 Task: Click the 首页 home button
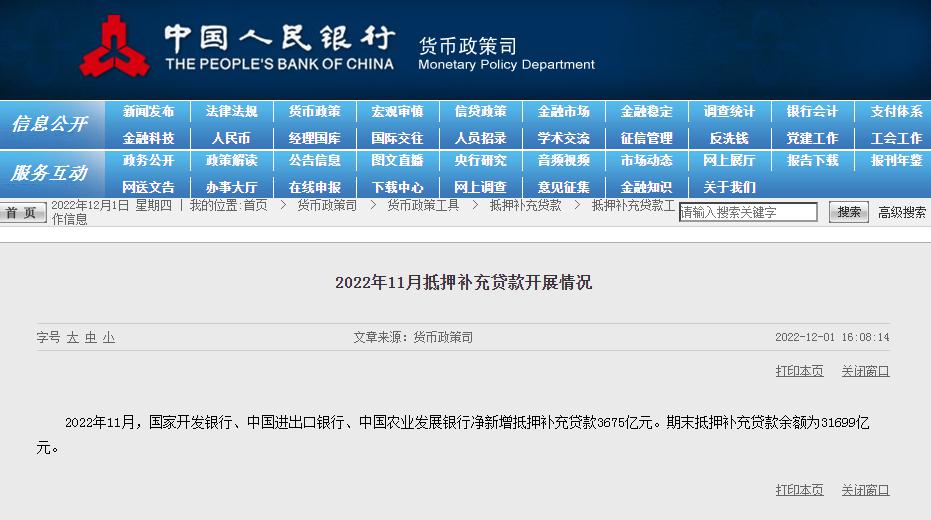coord(22,213)
